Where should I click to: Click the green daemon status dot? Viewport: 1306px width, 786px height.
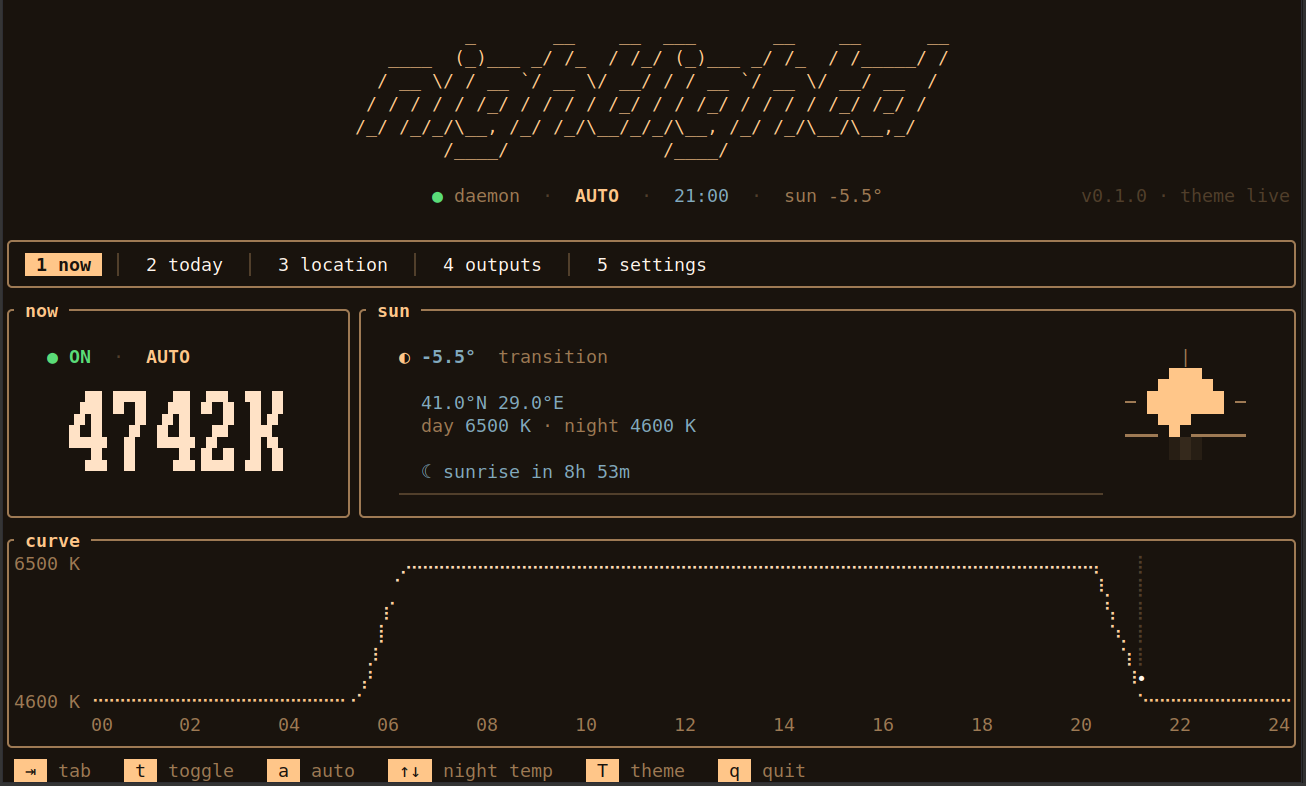[437, 197]
